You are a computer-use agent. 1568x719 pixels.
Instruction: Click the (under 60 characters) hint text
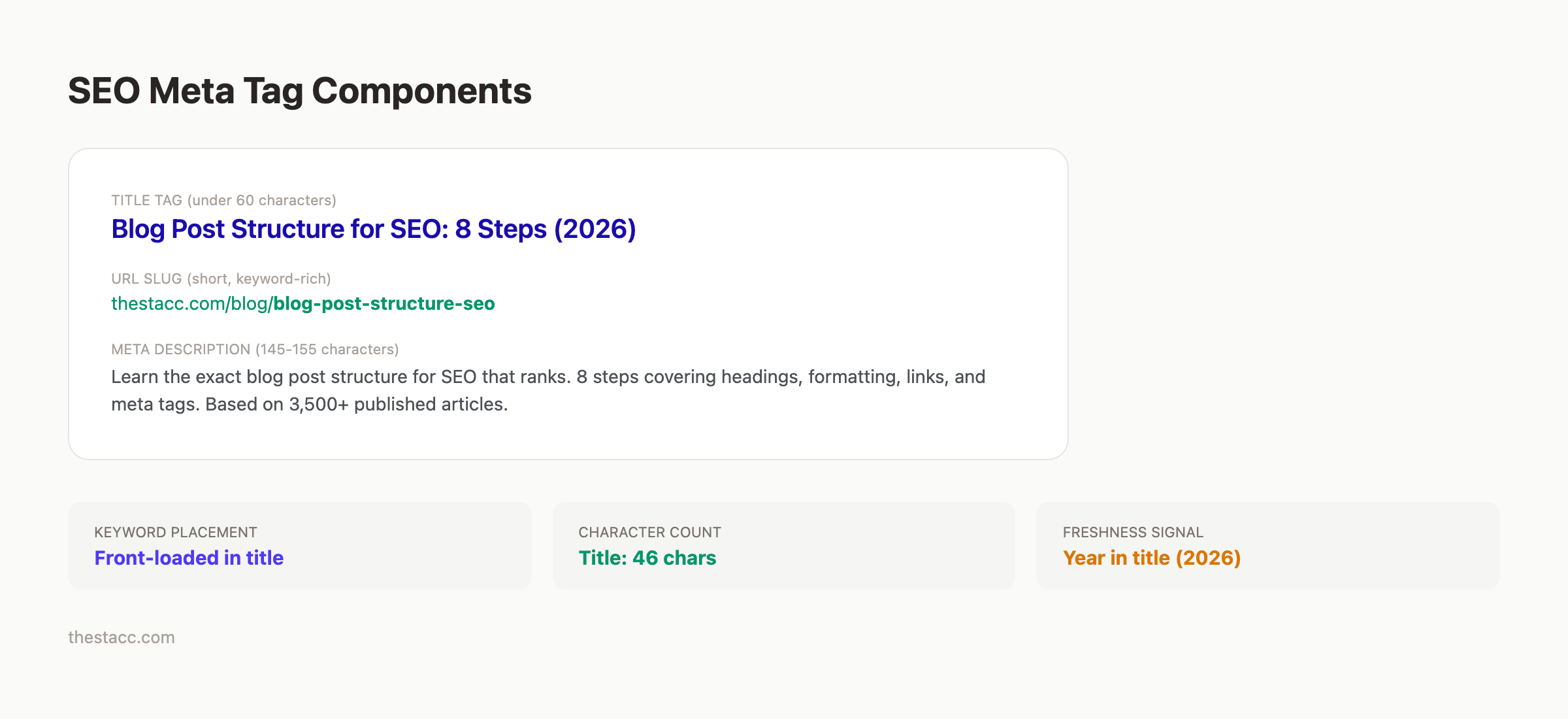point(263,201)
